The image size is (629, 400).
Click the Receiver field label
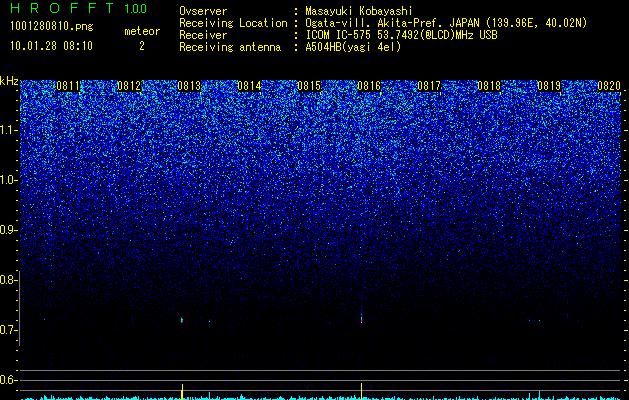coord(203,35)
